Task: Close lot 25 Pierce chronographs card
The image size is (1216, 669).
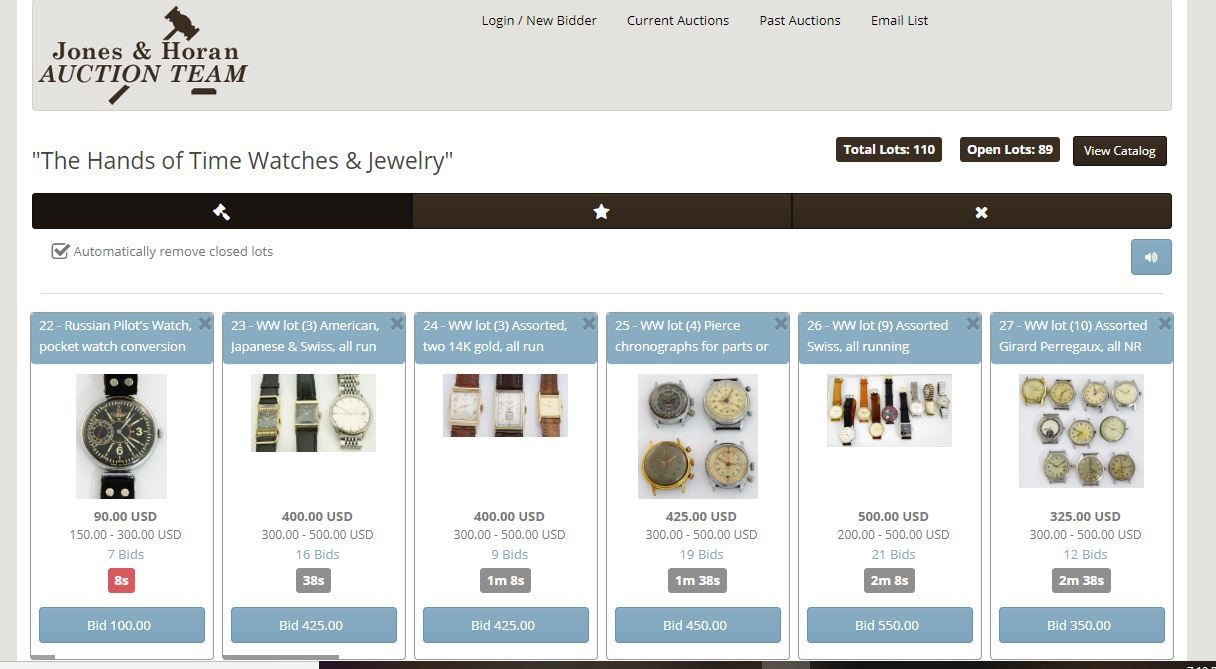Action: click(781, 324)
